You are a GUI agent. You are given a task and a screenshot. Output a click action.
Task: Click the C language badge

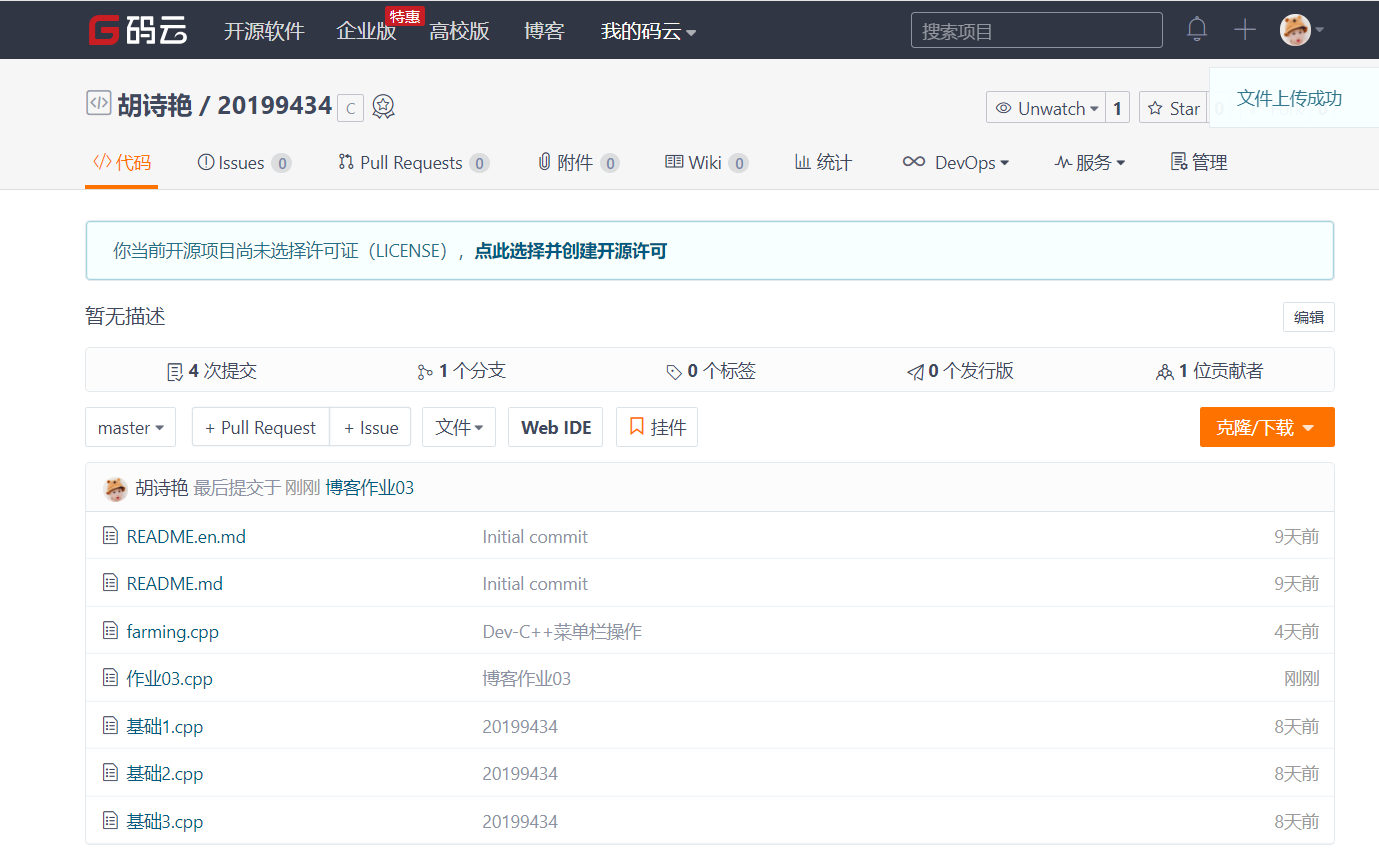click(350, 108)
